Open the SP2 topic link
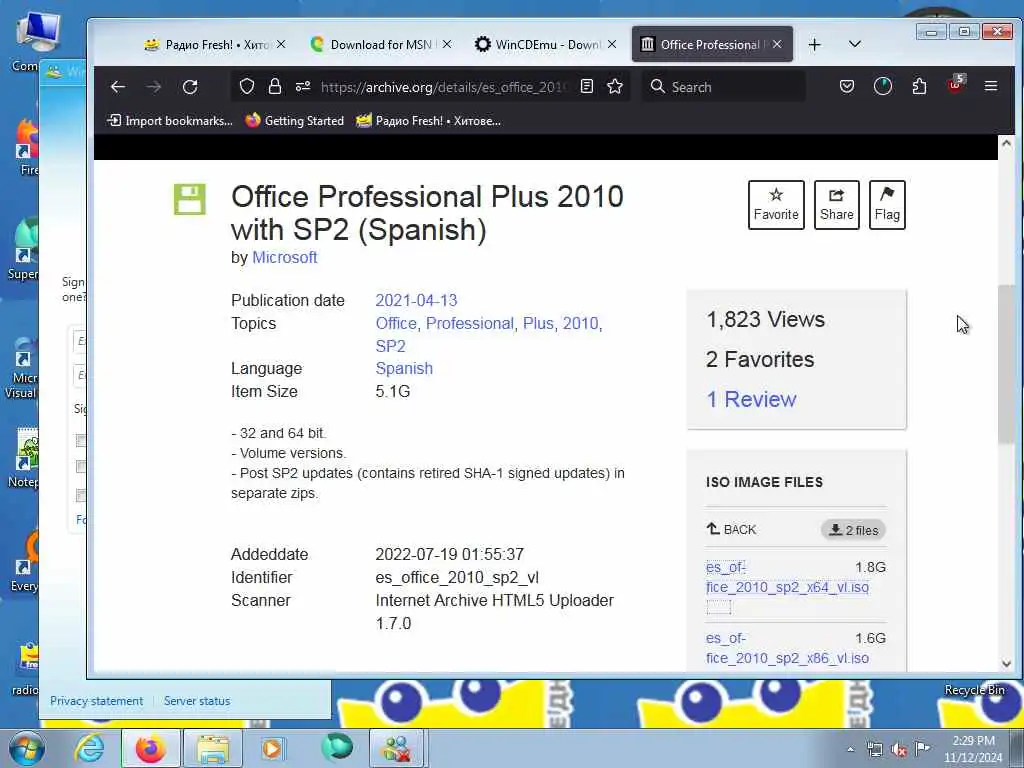Image resolution: width=1024 pixels, height=768 pixels. click(x=391, y=346)
